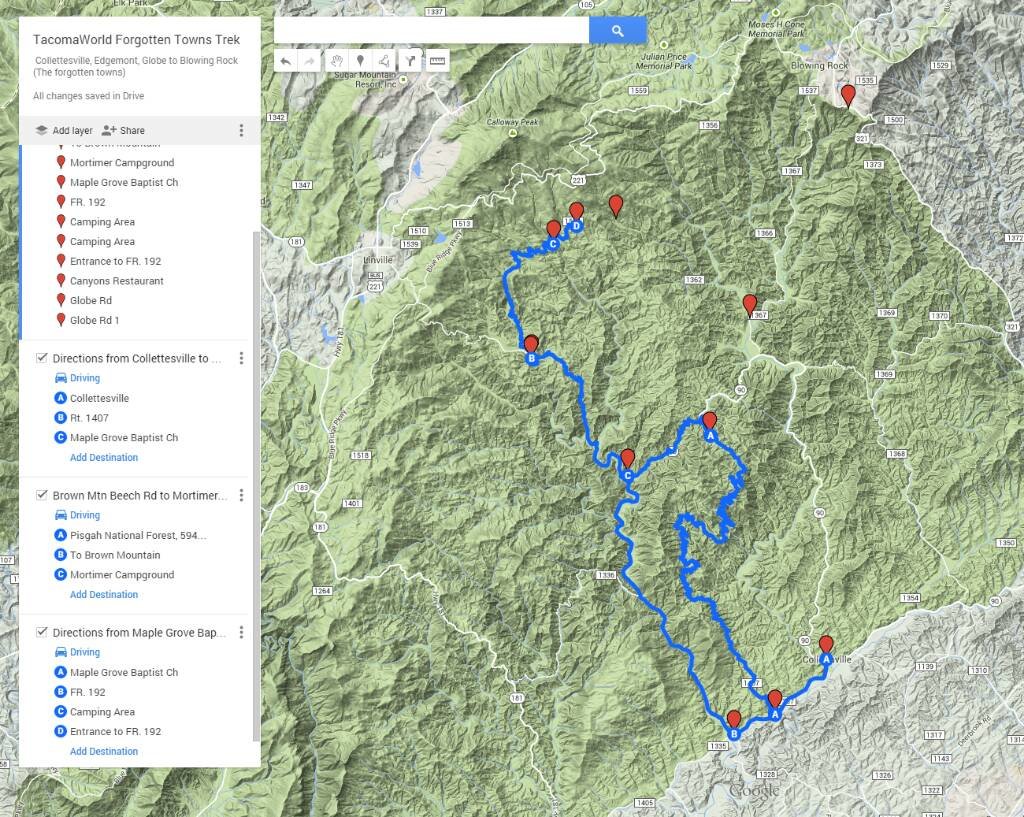
Task: Click the Driving mode link in Maple Grove layer
Action: click(85, 652)
